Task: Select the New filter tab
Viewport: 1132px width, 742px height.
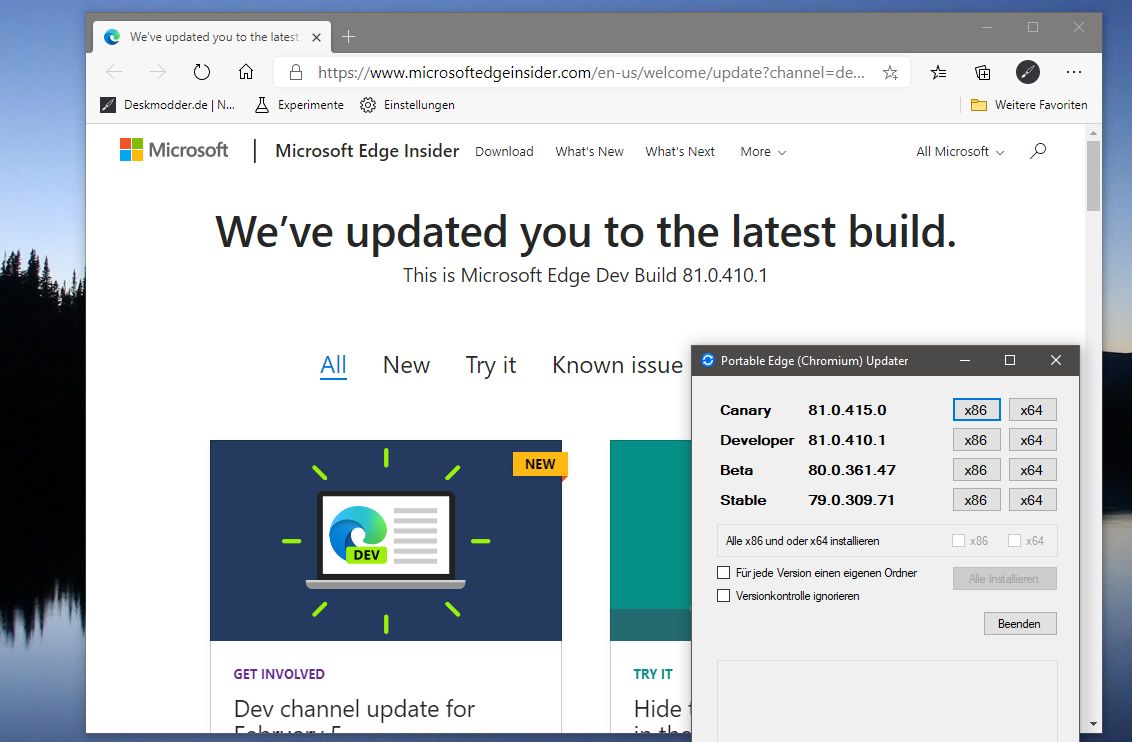Action: pyautogui.click(x=406, y=365)
